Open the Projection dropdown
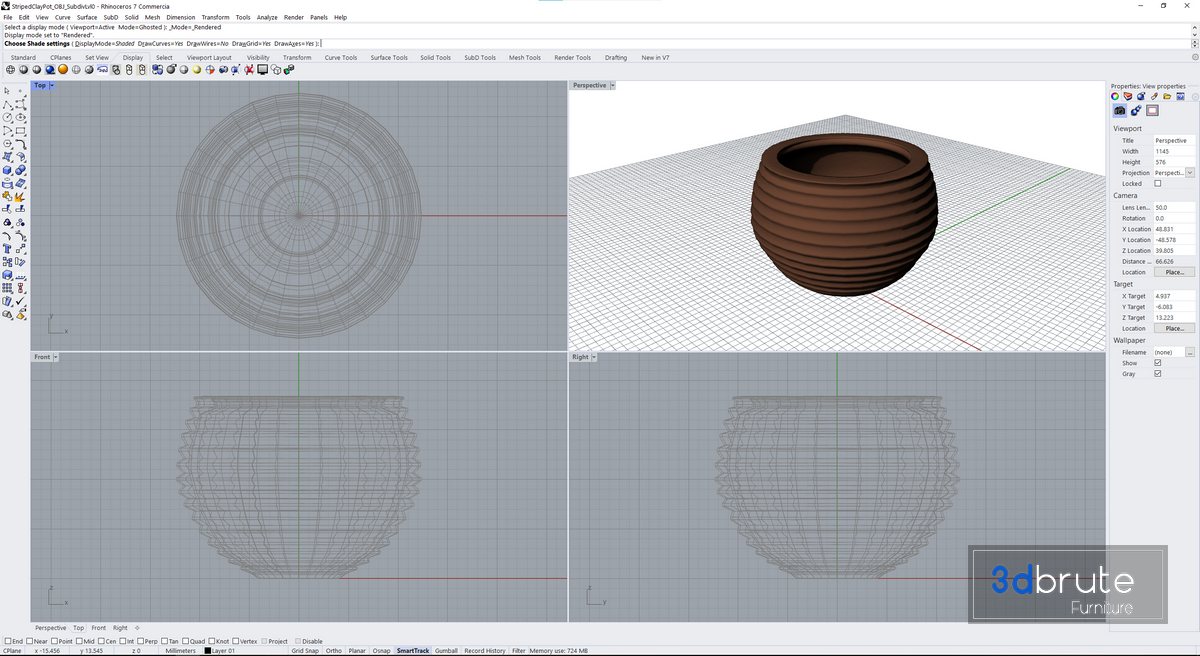This screenshot has height=656, width=1200. click(x=1189, y=173)
